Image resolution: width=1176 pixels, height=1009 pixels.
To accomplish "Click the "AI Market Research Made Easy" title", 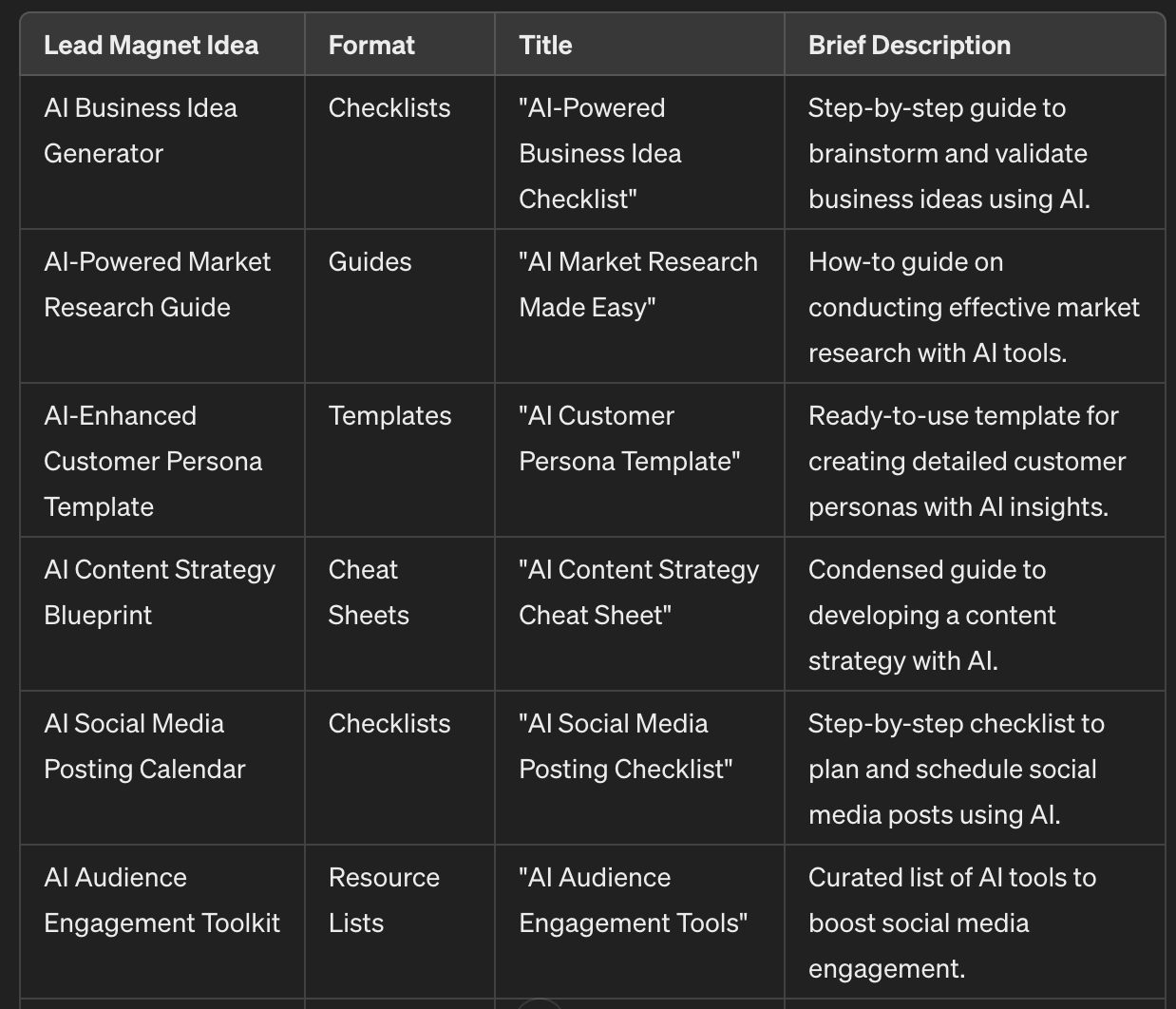I will tap(637, 285).
